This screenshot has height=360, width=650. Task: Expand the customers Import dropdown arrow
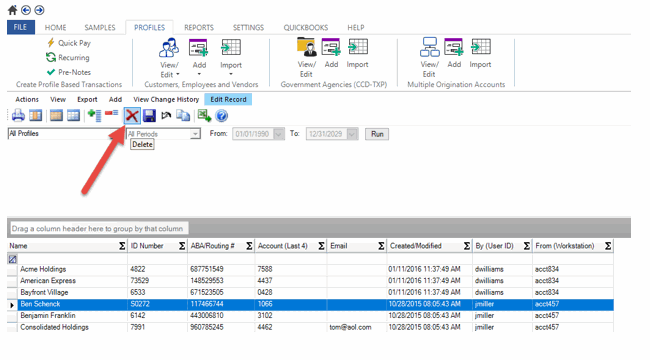tap(231, 75)
